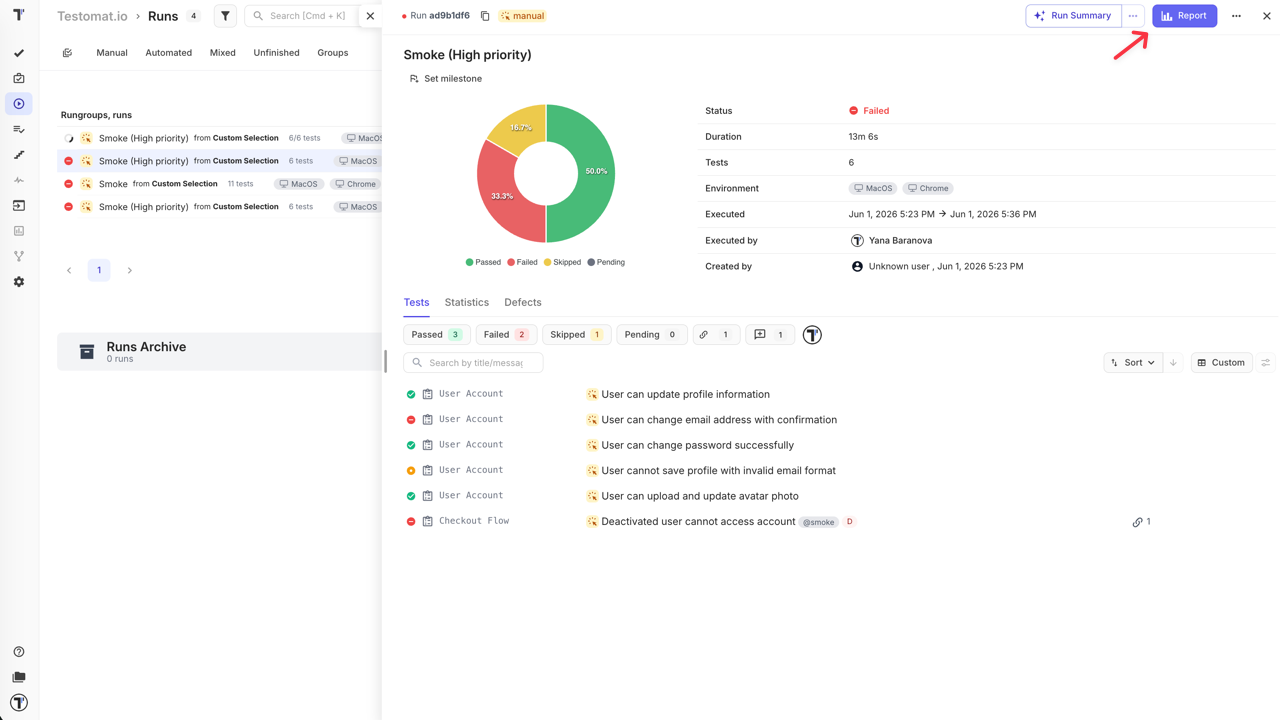Toggle Skipped series in the chart legend
This screenshot has width=1280, height=720.
(562, 262)
